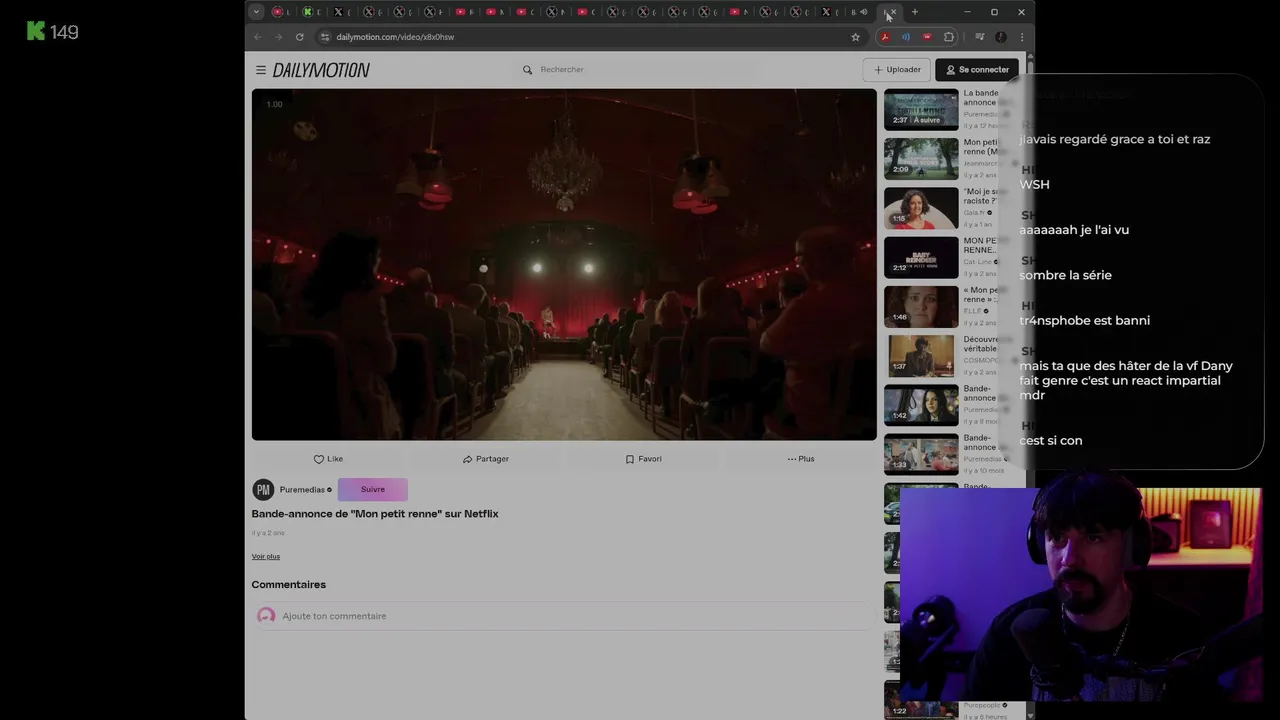The image size is (1280, 720).
Task: Like the video with heart icon
Action: (328, 459)
